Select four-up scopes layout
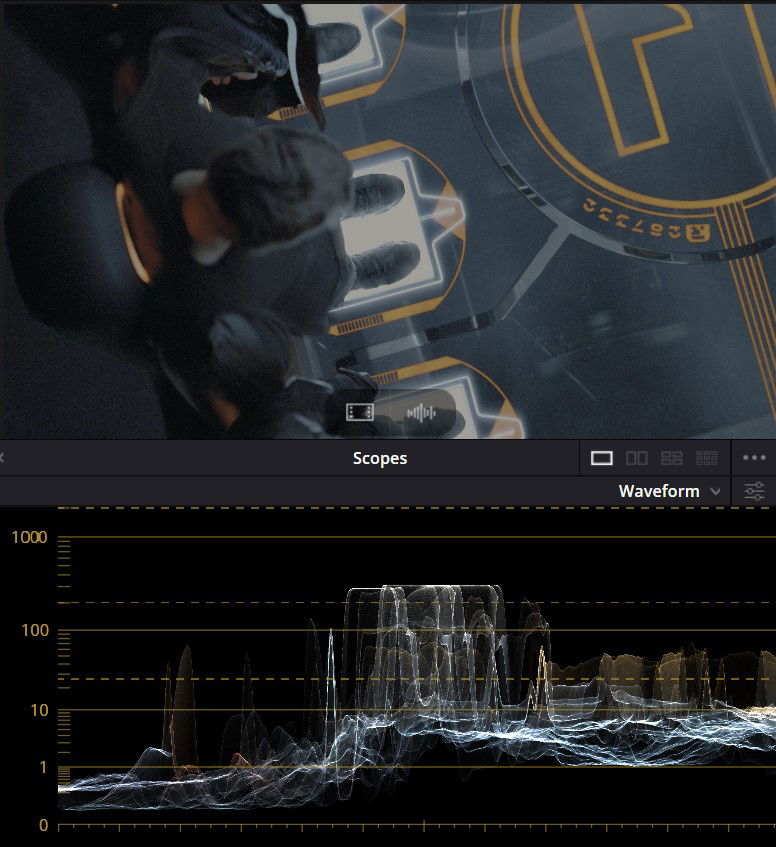Image resolution: width=776 pixels, height=847 pixels. 672,458
